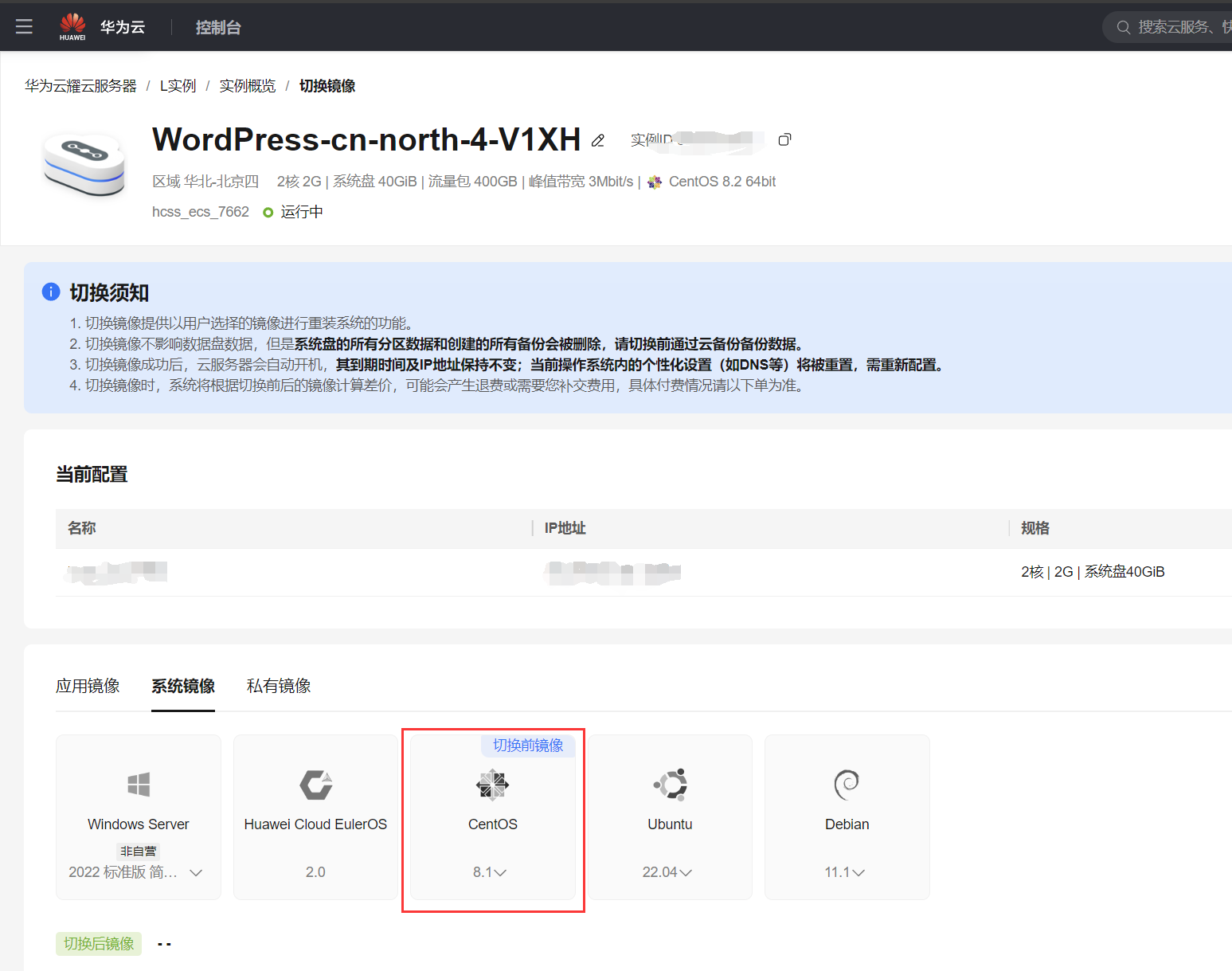Click the 切换镜像 breadcrumb text
Viewport: 1232px width, 971px height.
[327, 86]
